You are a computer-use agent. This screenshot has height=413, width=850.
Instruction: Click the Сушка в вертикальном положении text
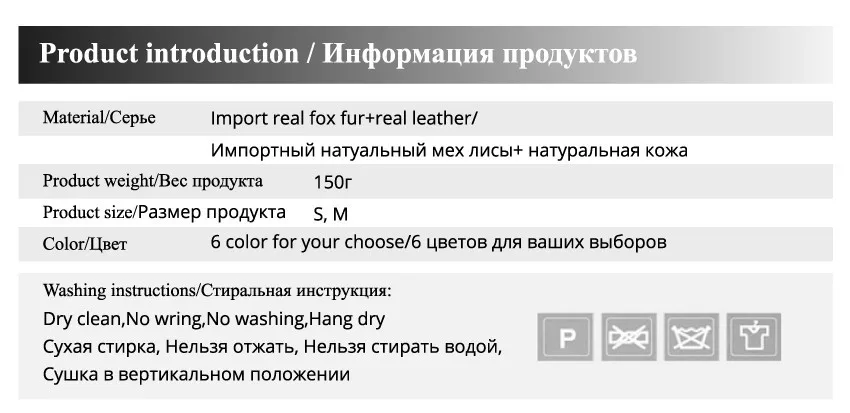click(196, 375)
